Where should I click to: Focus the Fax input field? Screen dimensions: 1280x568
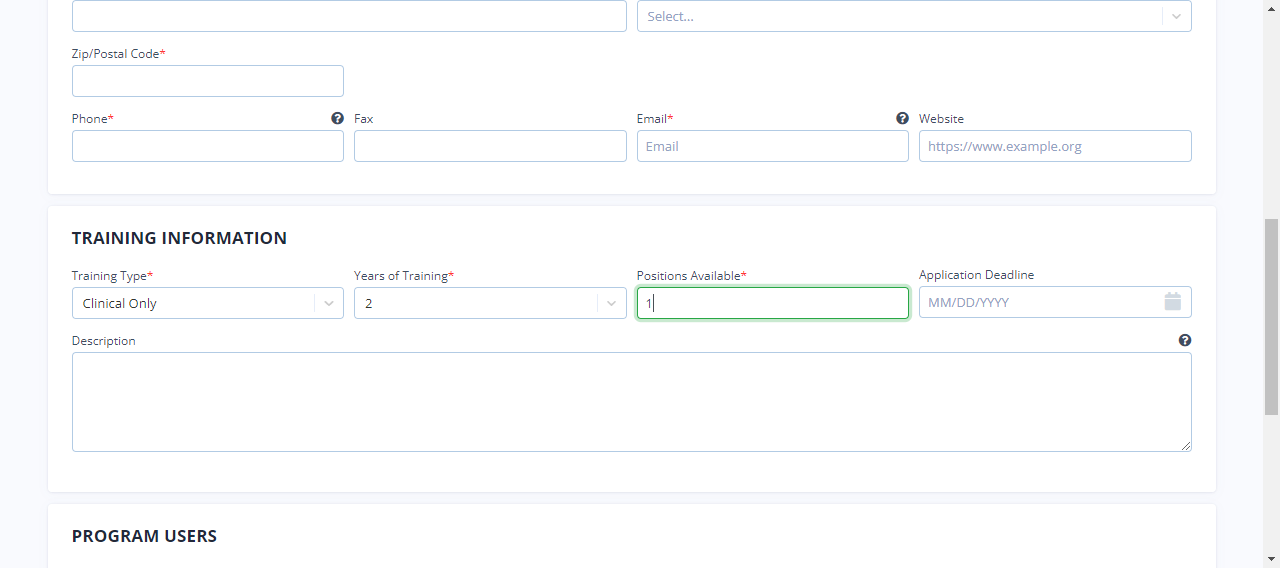point(490,146)
